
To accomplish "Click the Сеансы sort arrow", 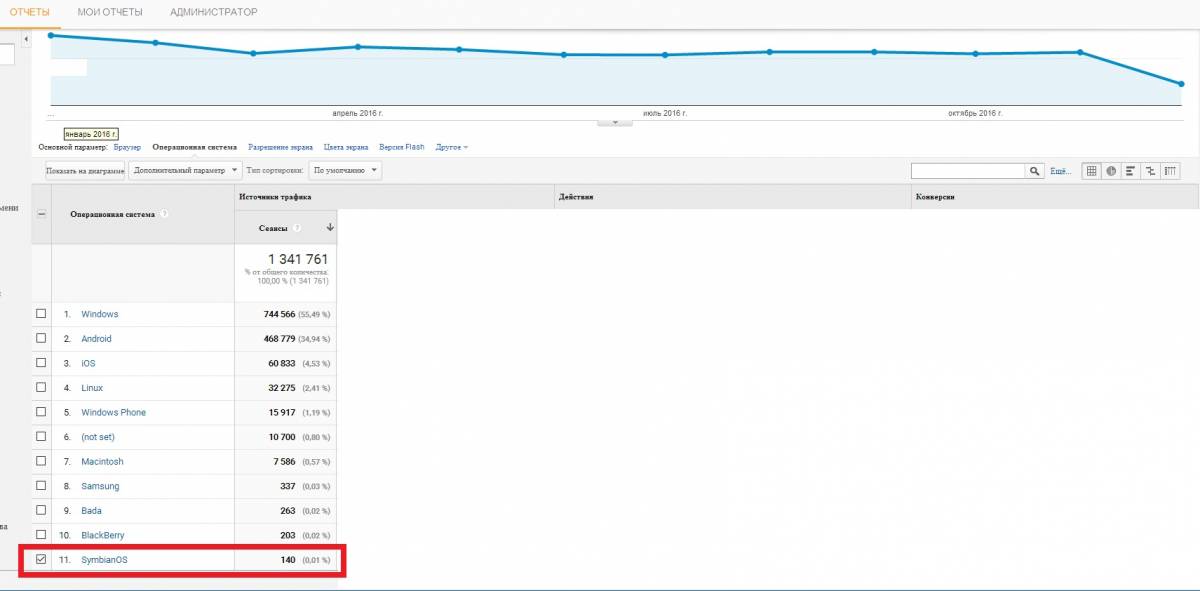I will [330, 228].
